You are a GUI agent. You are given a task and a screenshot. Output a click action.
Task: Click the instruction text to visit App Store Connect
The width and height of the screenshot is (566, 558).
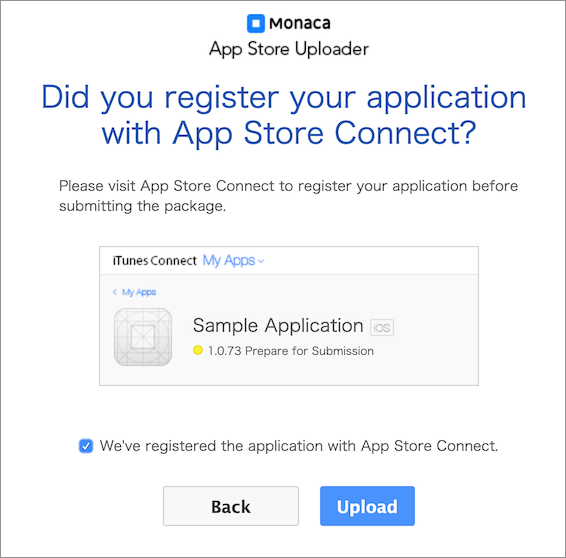pyautogui.click(x=288, y=196)
